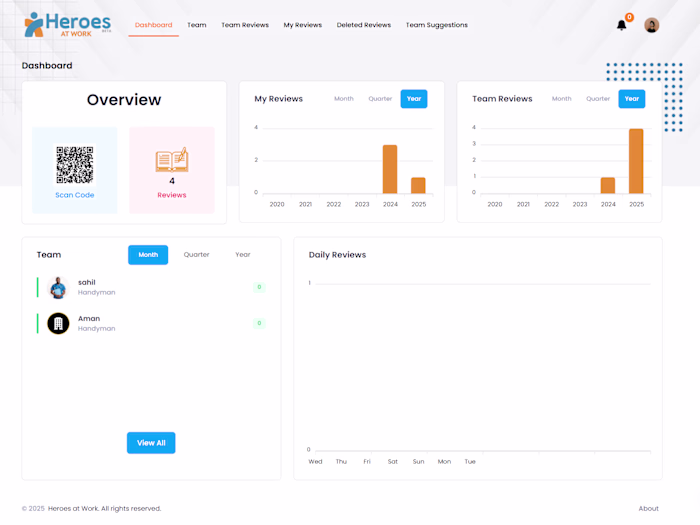Open the QR code image

(x=75, y=165)
